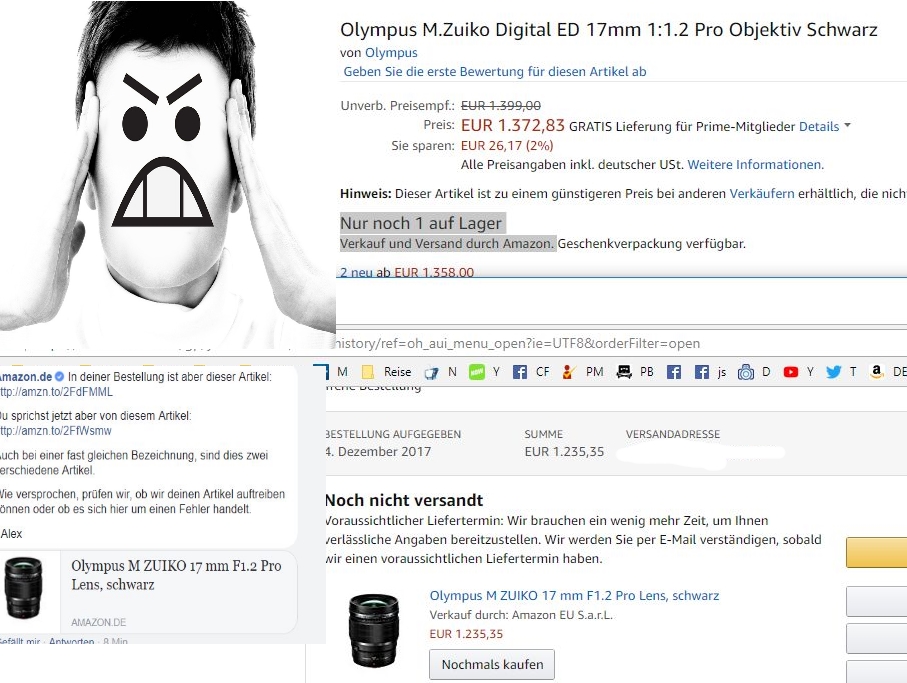Image resolution: width=907 pixels, height=683 pixels.
Task: Open the Amazon DE bookmark icon
Action: coord(877,372)
